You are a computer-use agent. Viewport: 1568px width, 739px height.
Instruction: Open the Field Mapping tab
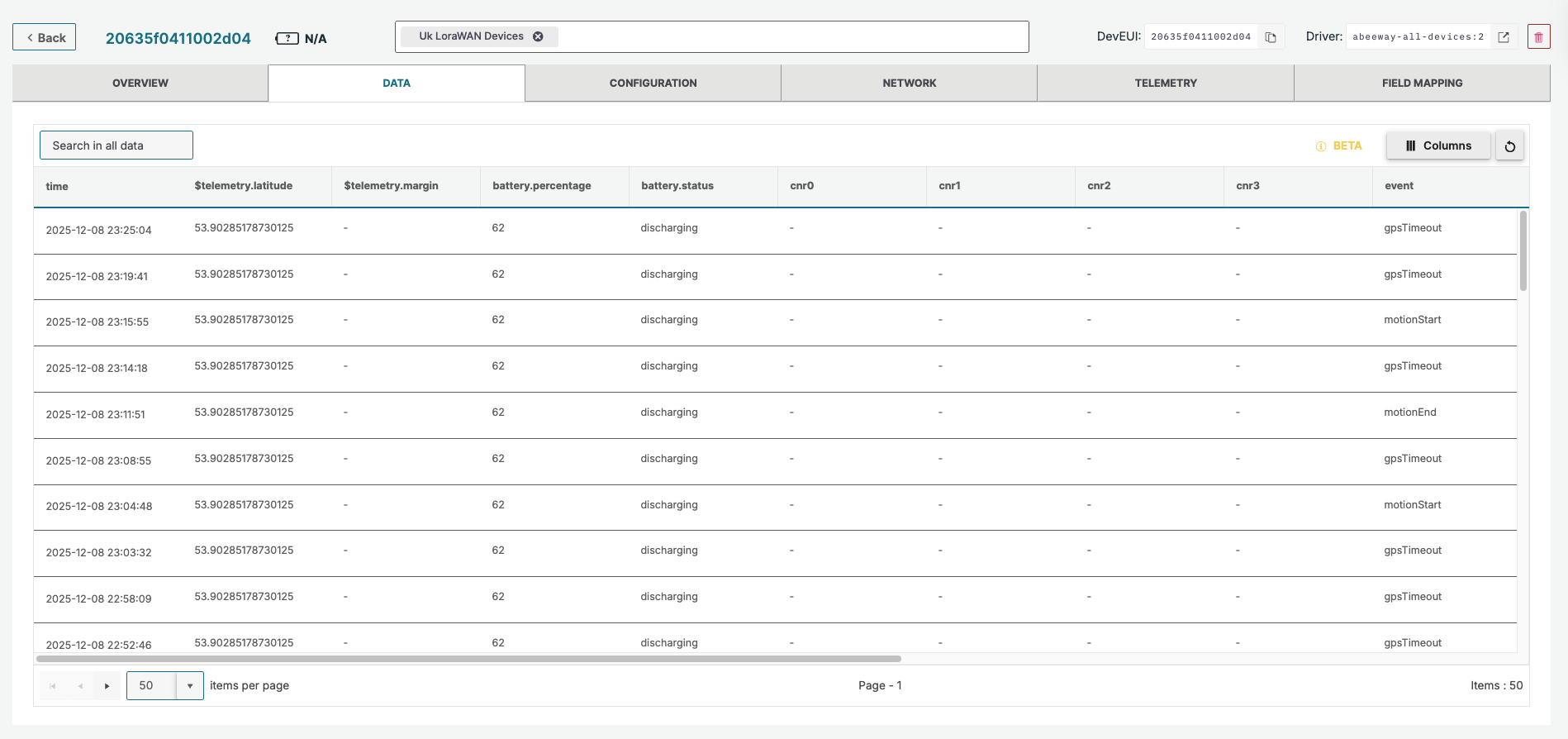[x=1421, y=83]
